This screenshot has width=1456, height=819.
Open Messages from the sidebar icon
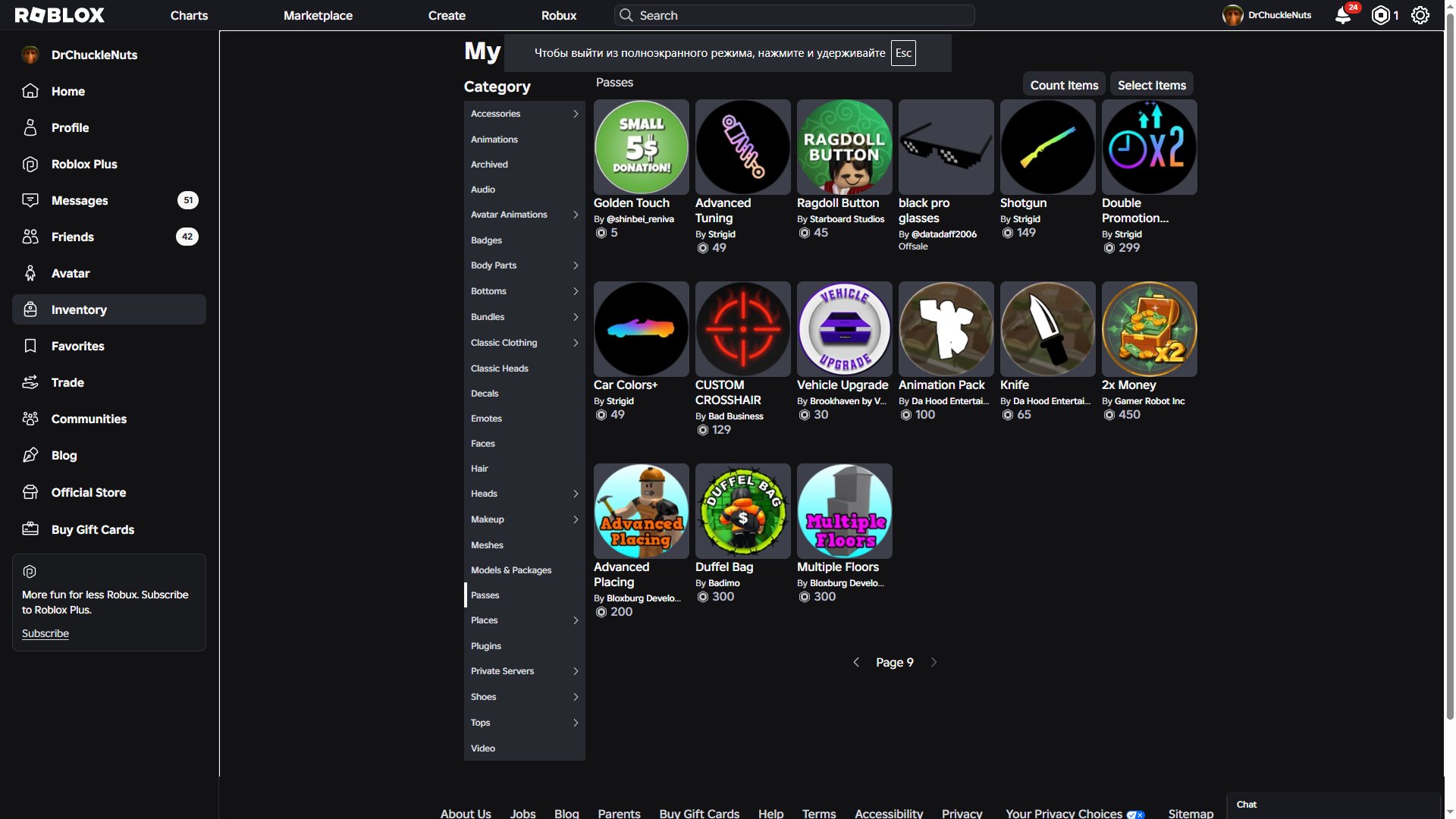click(30, 200)
